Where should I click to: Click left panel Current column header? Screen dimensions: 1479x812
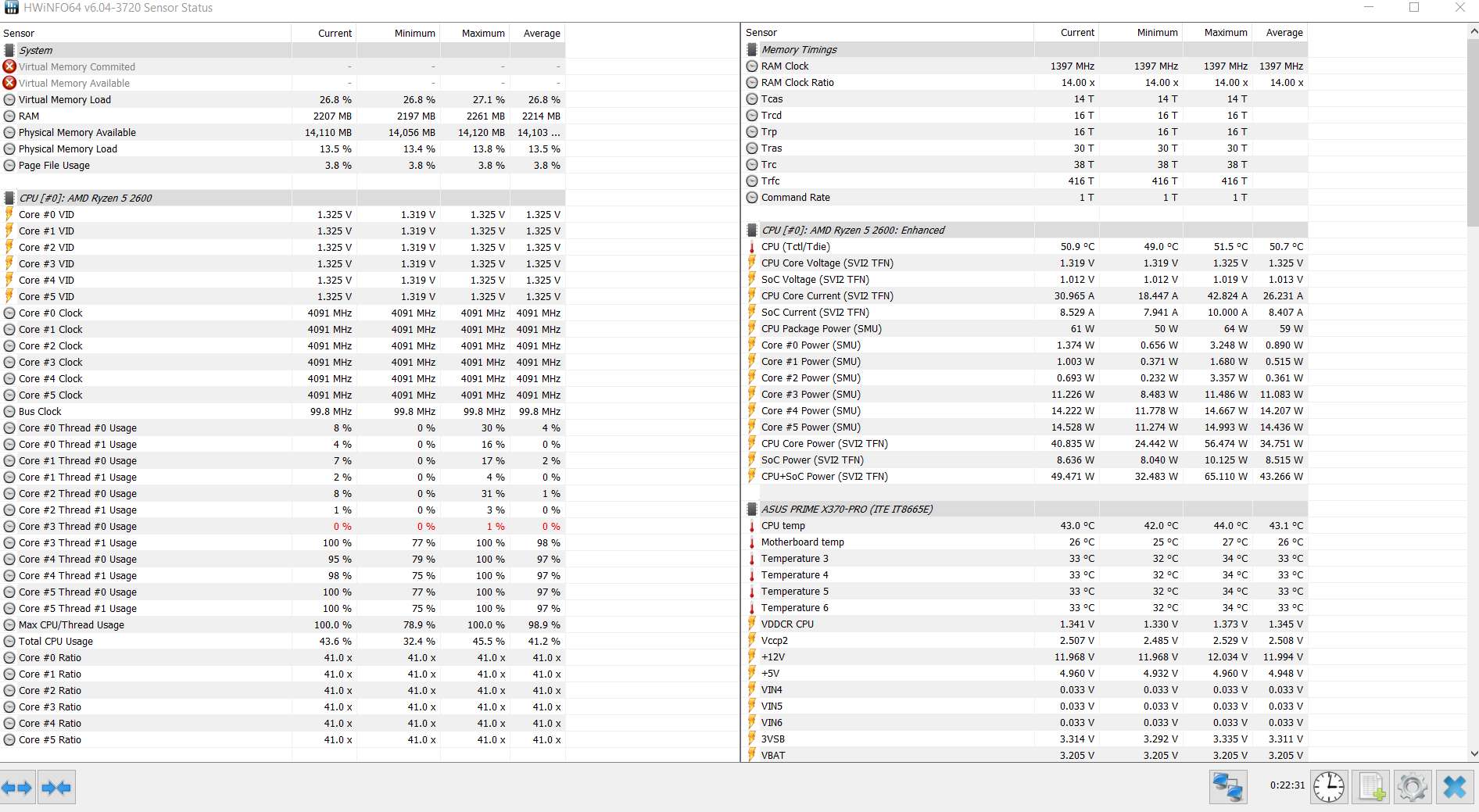tap(324, 33)
